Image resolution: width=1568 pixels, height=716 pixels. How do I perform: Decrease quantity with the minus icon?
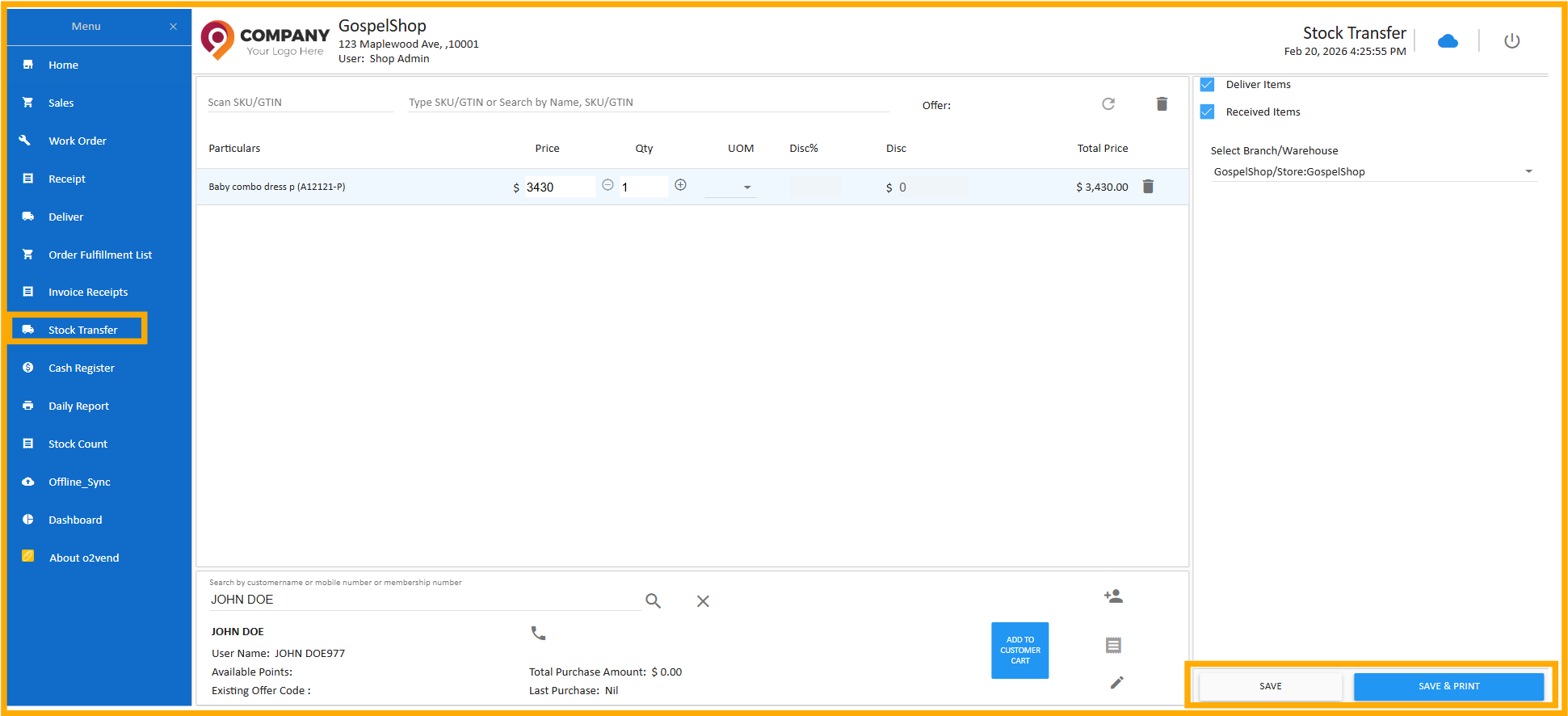[607, 185]
